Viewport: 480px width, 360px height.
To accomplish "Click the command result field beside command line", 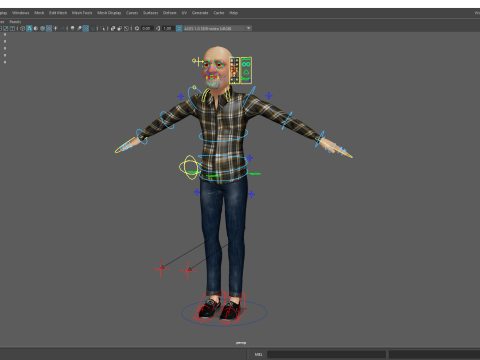I will point(434,354).
